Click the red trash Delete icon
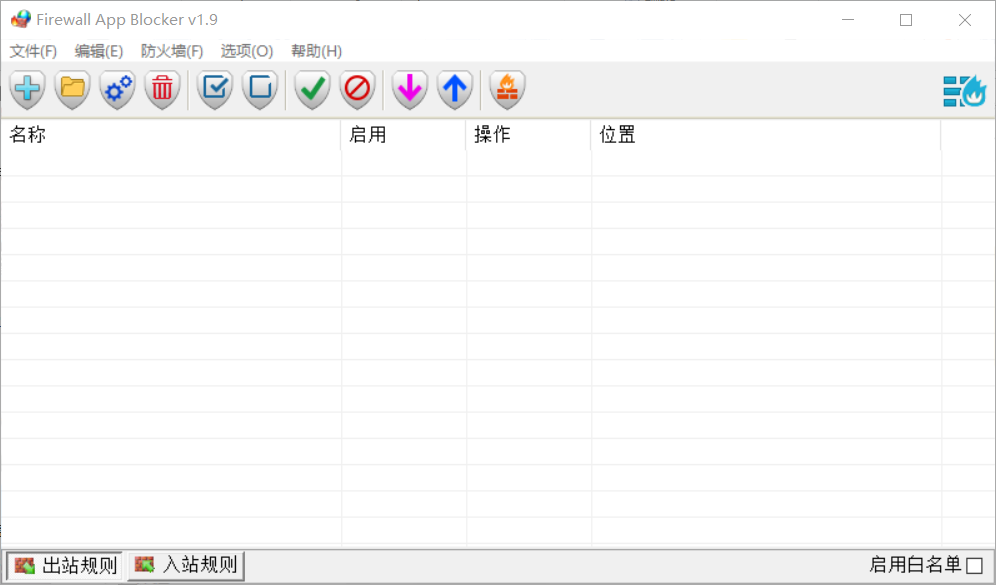 [162, 90]
